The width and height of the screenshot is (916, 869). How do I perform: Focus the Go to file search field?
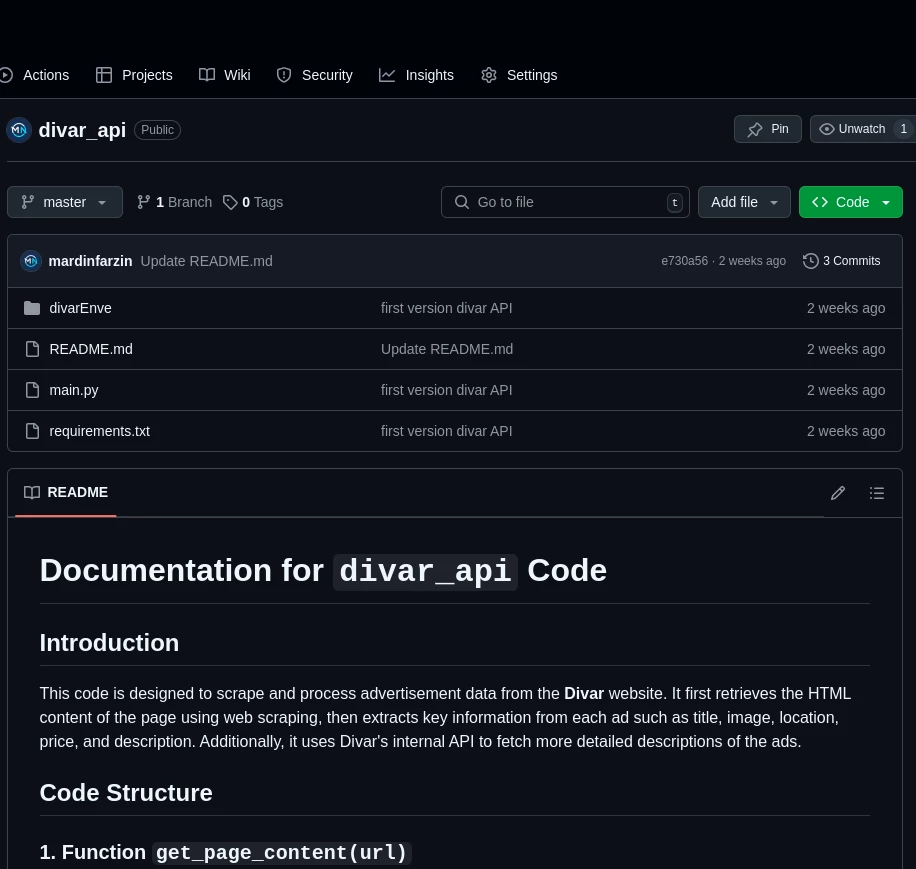(x=565, y=202)
